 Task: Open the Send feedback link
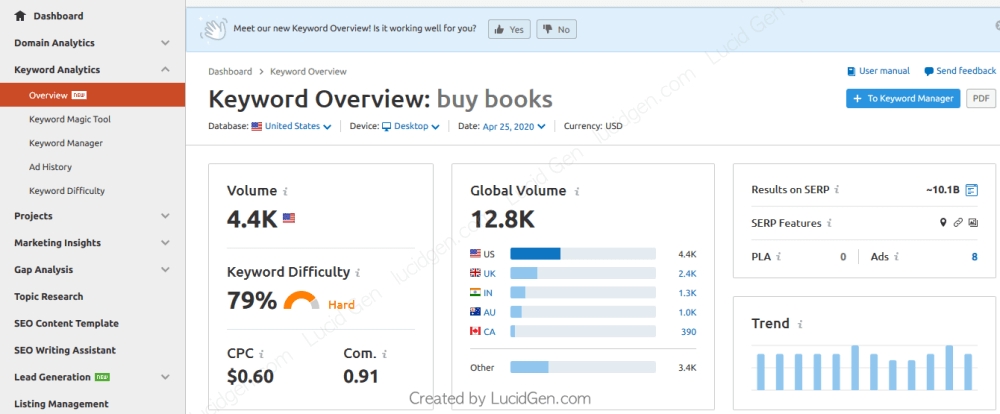pos(960,71)
